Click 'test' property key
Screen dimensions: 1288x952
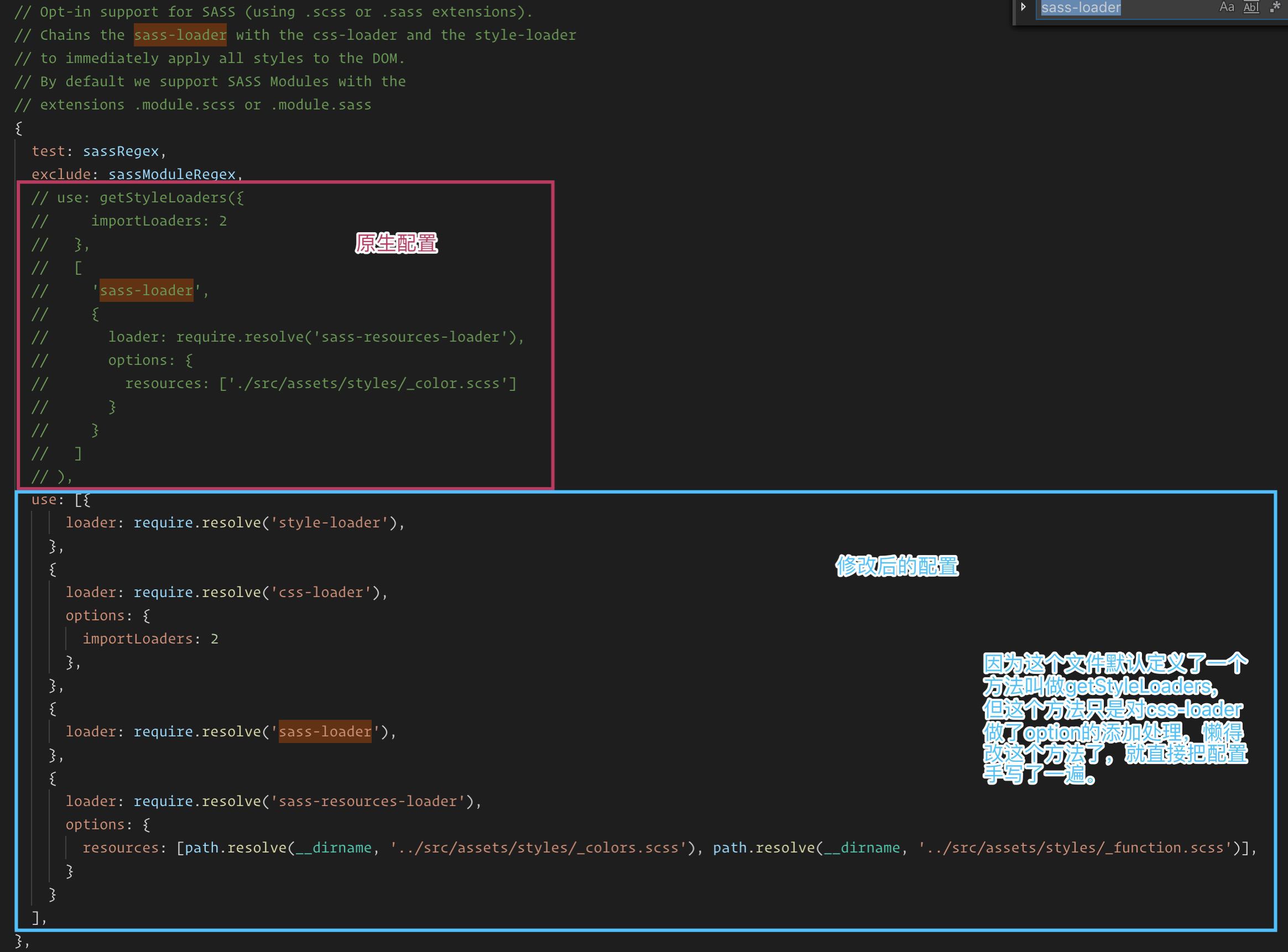pos(49,151)
